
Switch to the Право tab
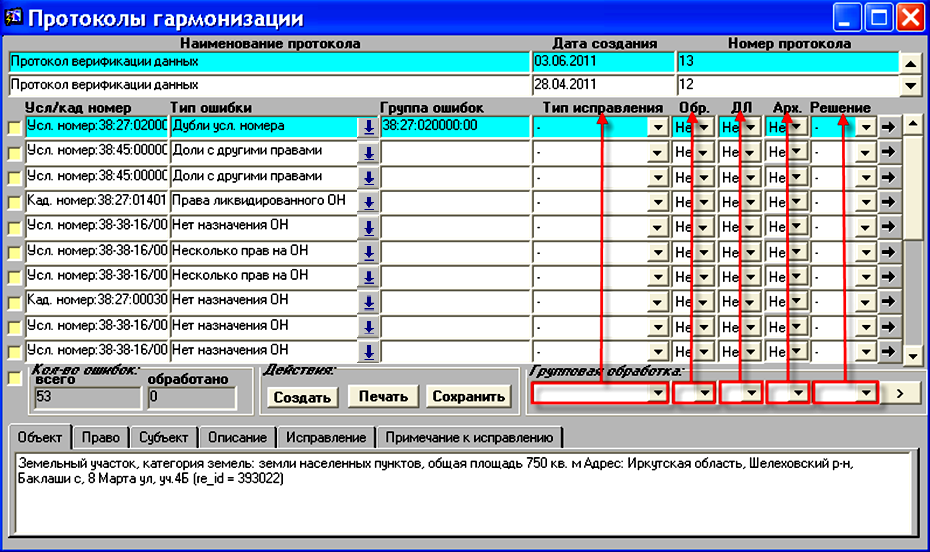point(100,438)
